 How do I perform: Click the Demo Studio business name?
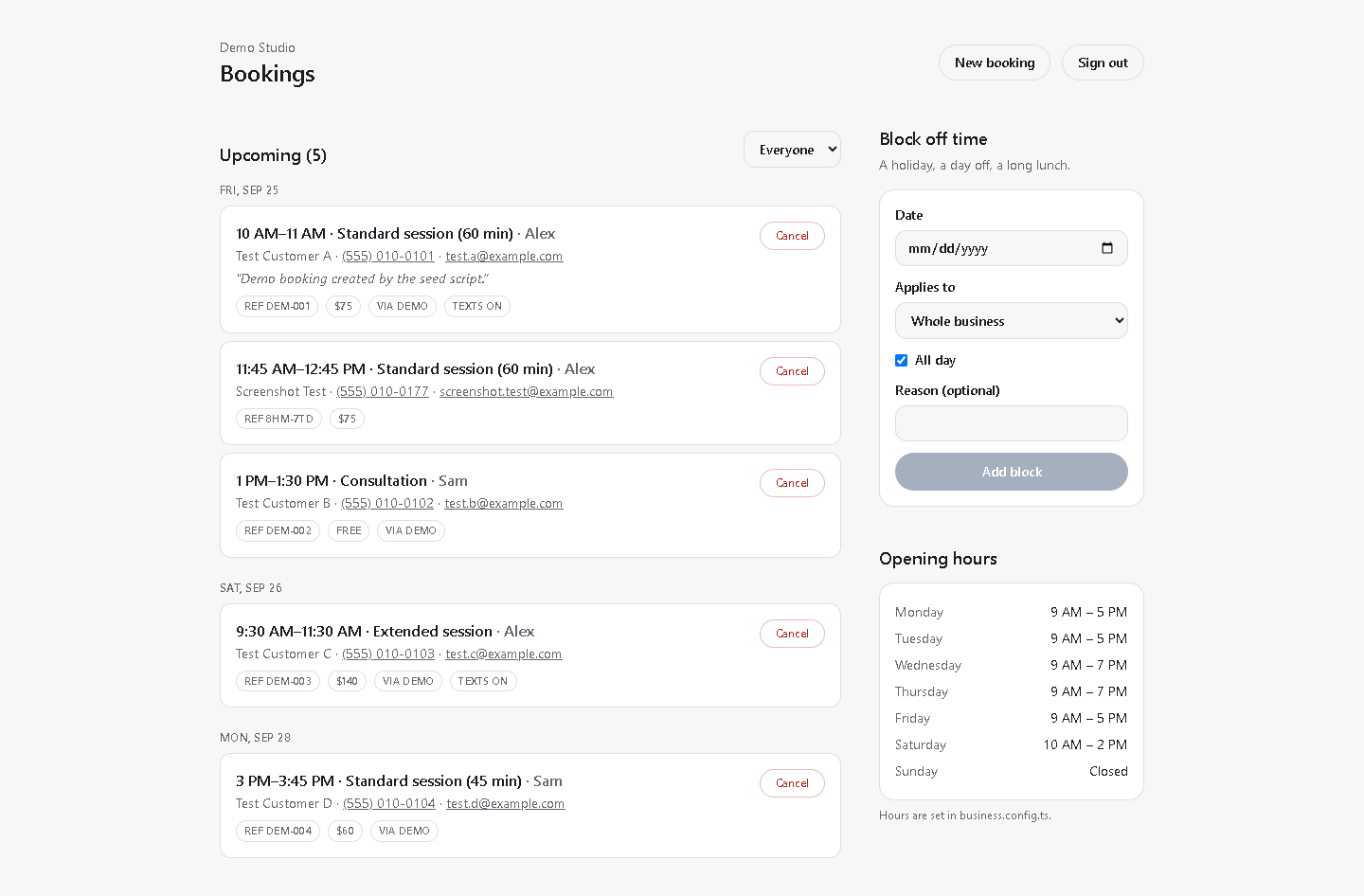point(258,47)
